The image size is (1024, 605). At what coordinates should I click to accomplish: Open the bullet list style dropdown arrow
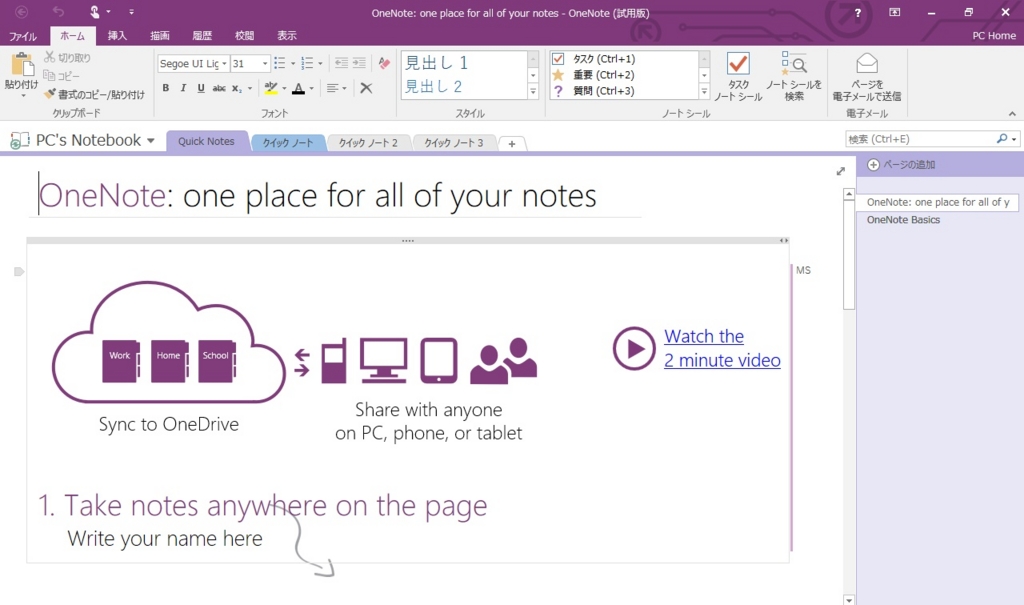click(x=293, y=64)
